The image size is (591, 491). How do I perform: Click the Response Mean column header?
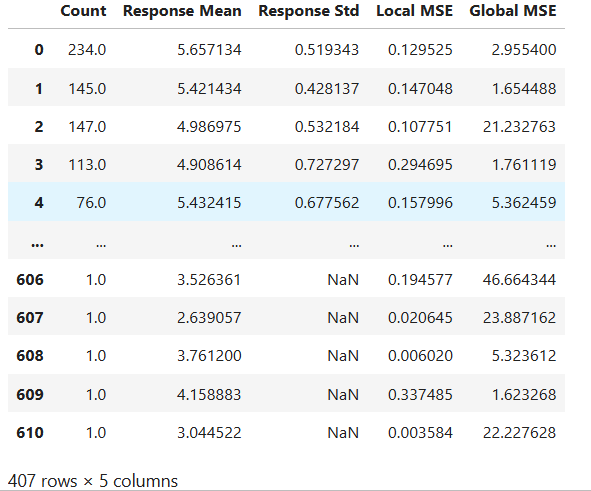(182, 11)
